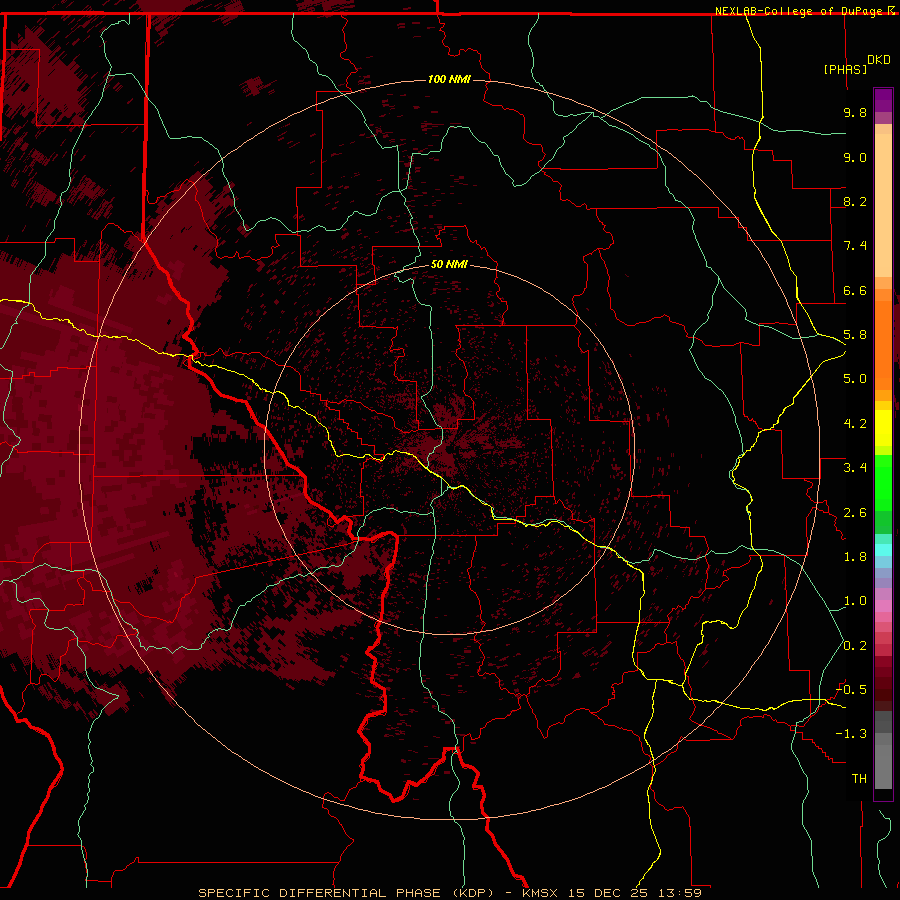This screenshot has height=900, width=900.
Task: Click the 5.0 value on the color scale
Action: 855,379
